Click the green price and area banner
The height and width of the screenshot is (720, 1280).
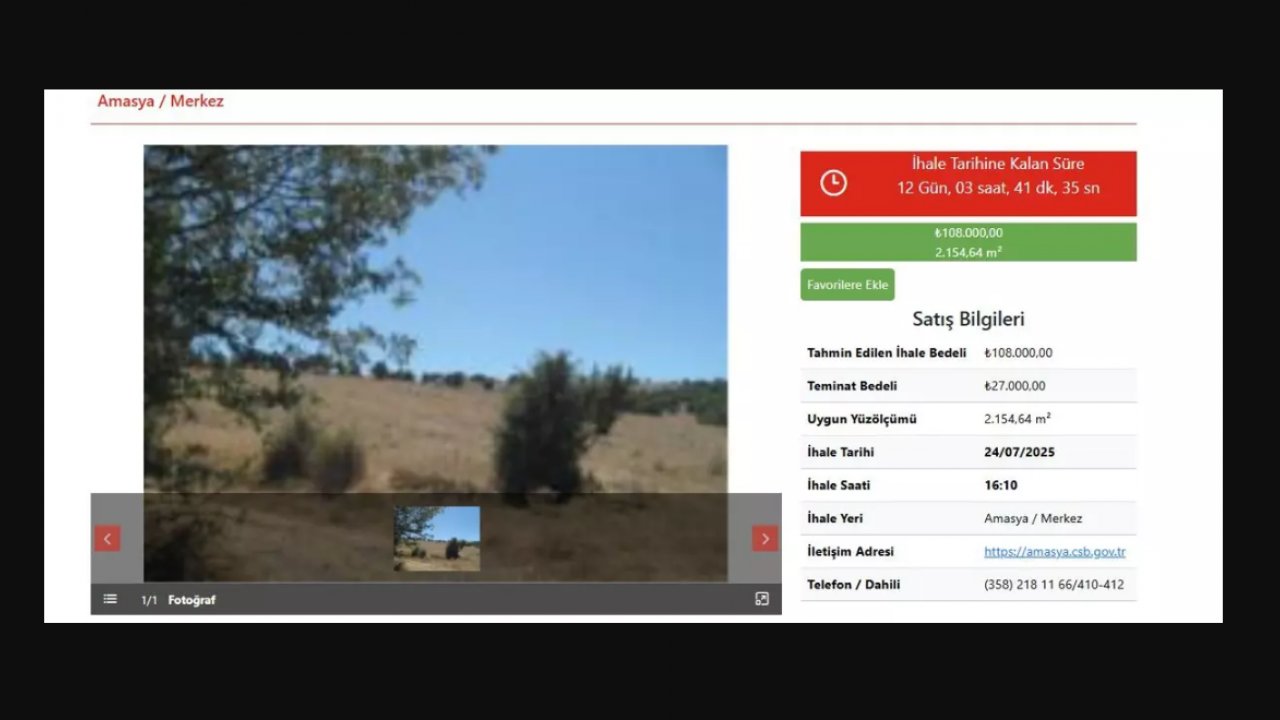pyautogui.click(x=968, y=242)
